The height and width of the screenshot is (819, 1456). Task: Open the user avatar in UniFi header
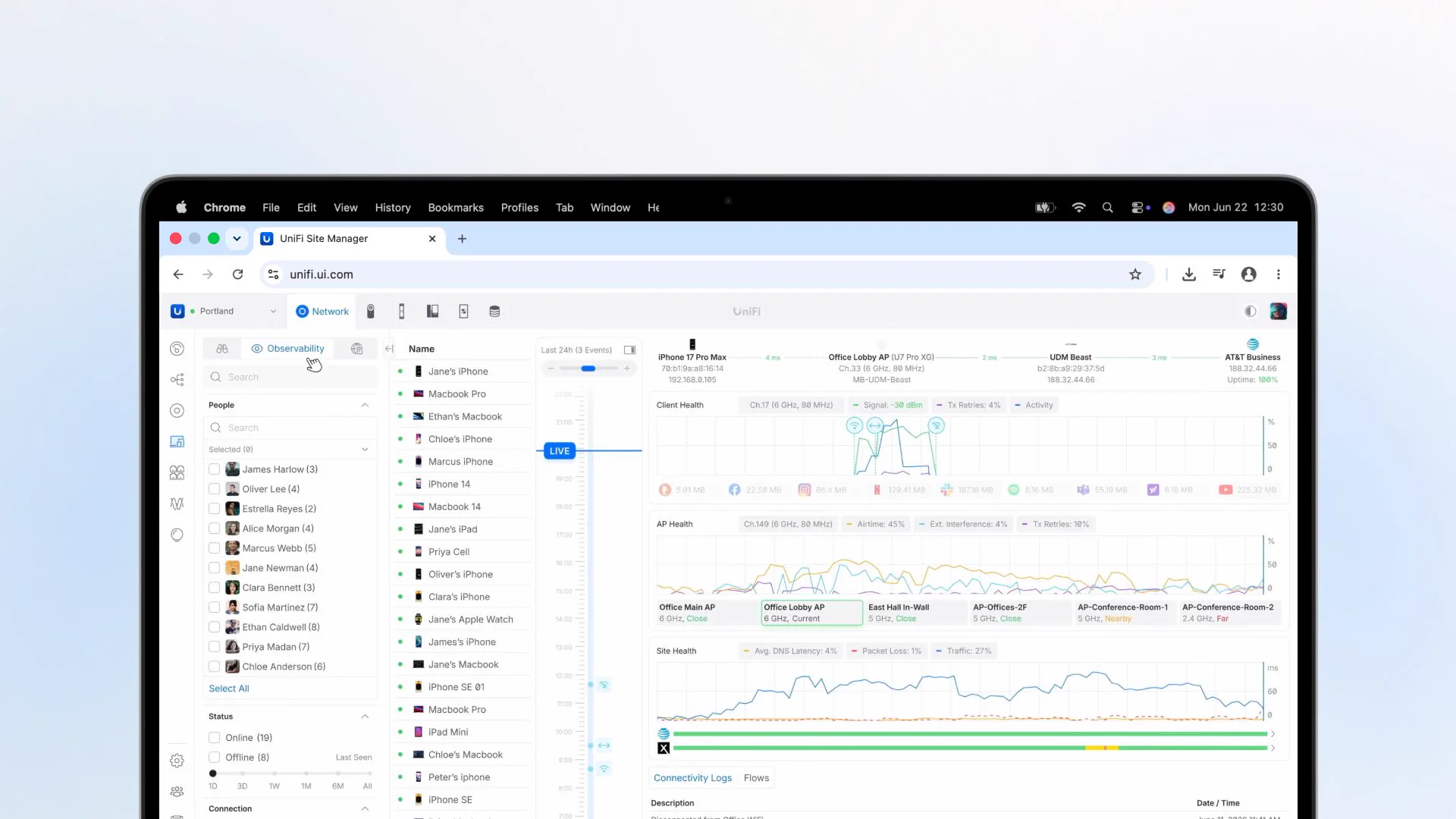1279,312
